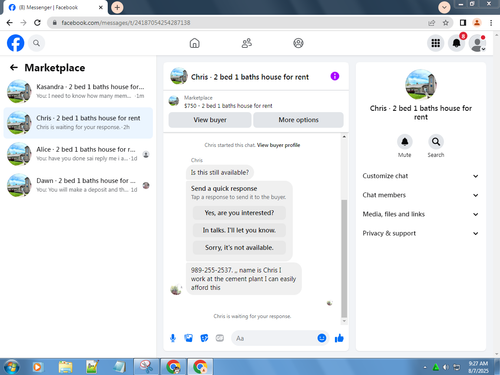Click the address bar URL
The height and width of the screenshot is (375, 500).
coord(126,23)
